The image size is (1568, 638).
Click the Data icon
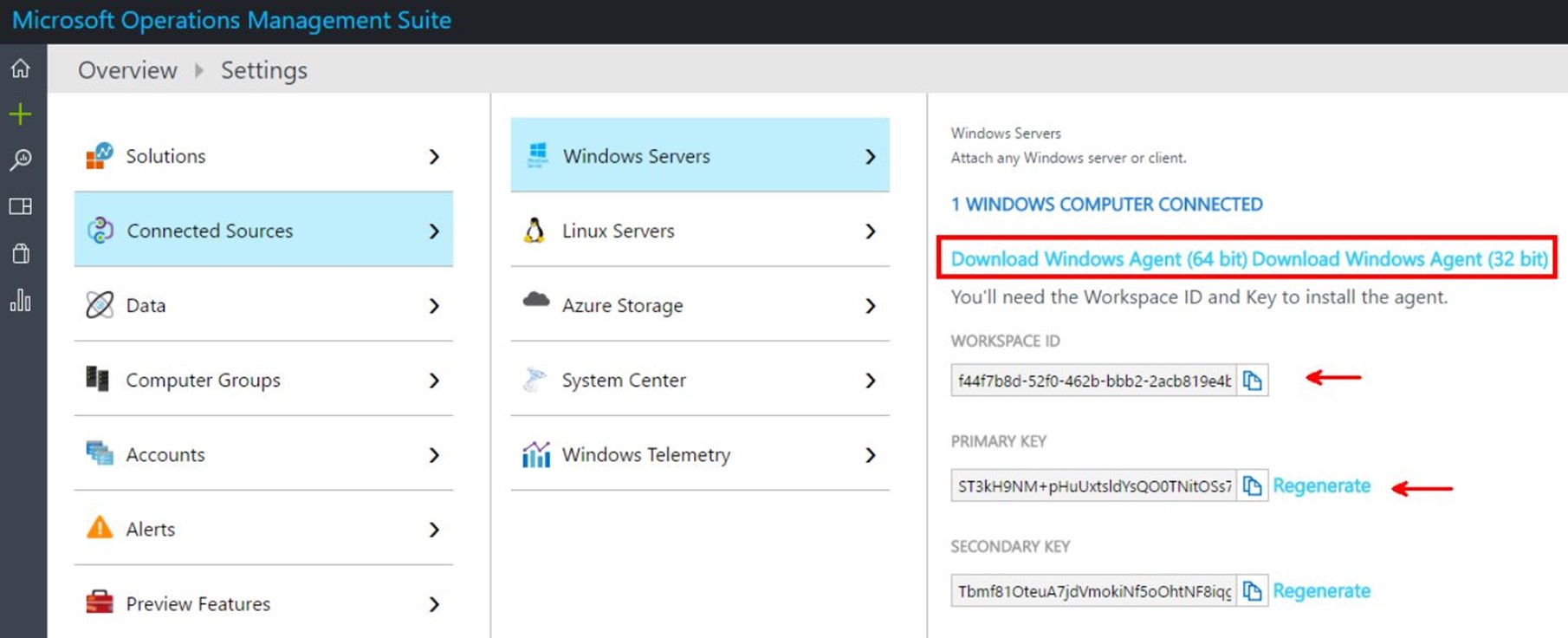[x=100, y=305]
